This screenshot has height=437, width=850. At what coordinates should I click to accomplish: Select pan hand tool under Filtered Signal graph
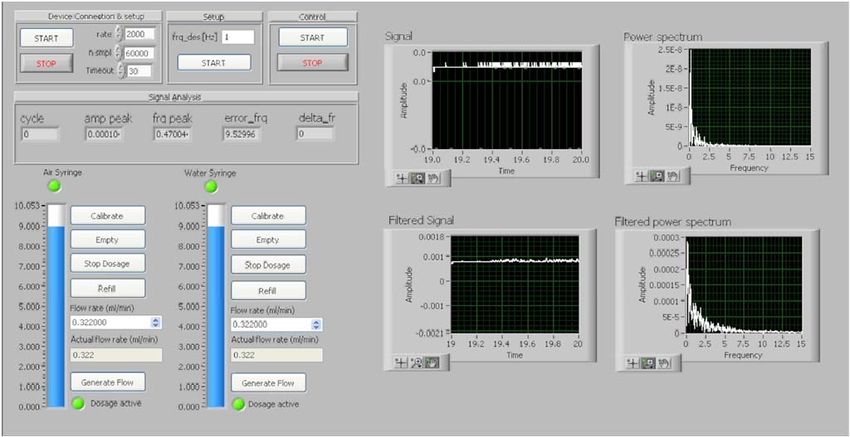432,362
